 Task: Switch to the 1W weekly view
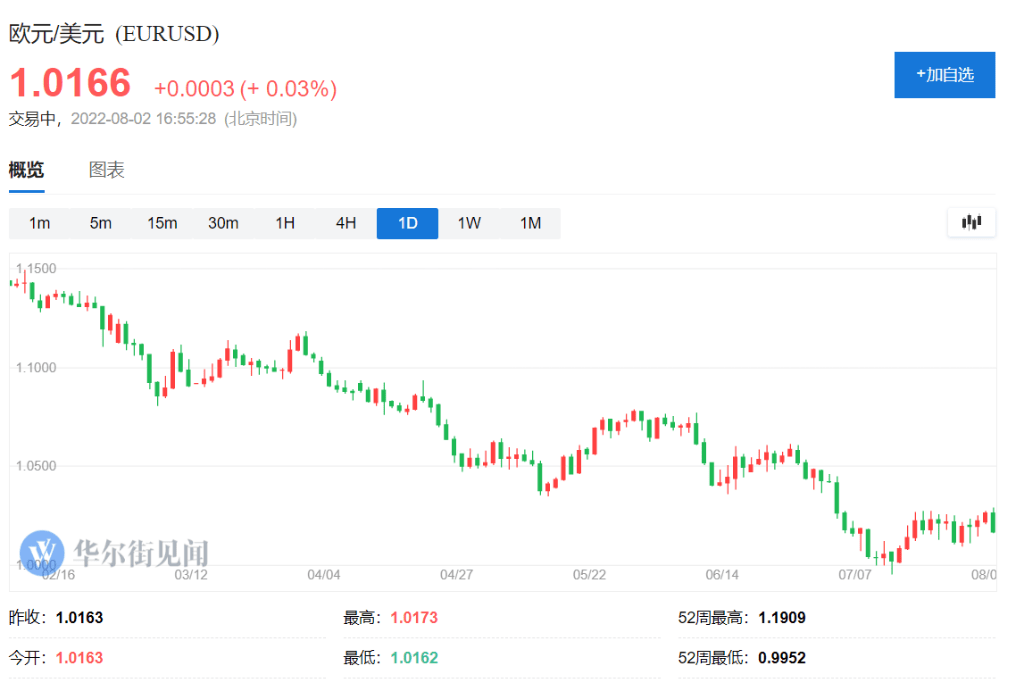(x=469, y=223)
